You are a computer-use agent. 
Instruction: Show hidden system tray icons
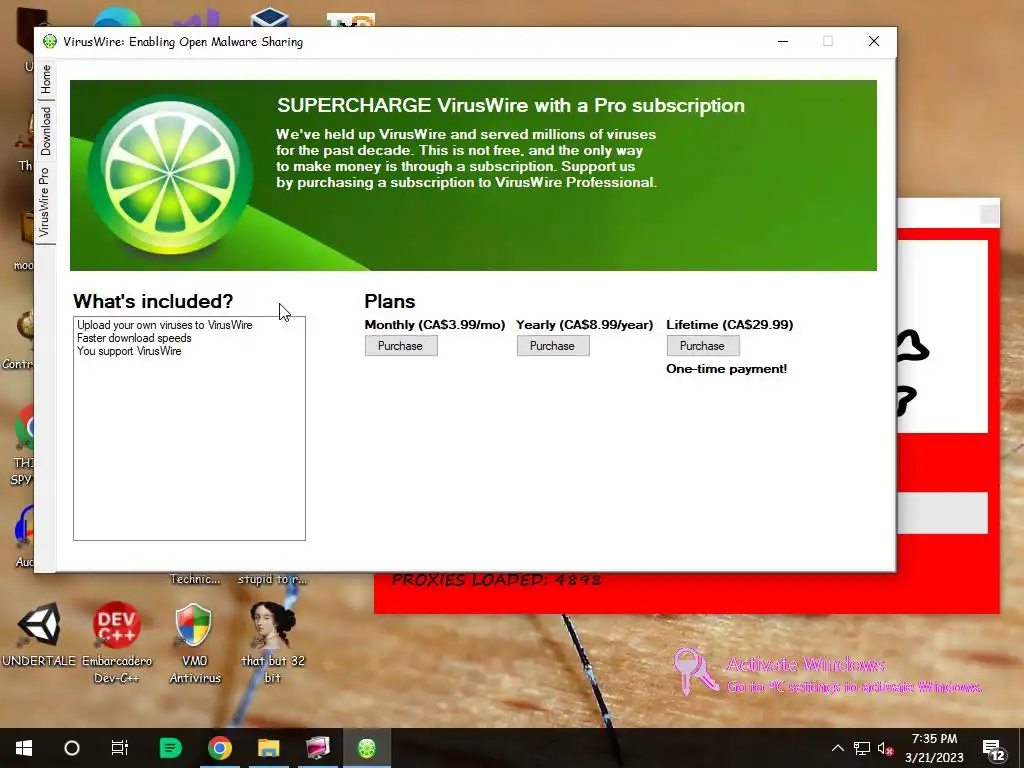pos(838,748)
